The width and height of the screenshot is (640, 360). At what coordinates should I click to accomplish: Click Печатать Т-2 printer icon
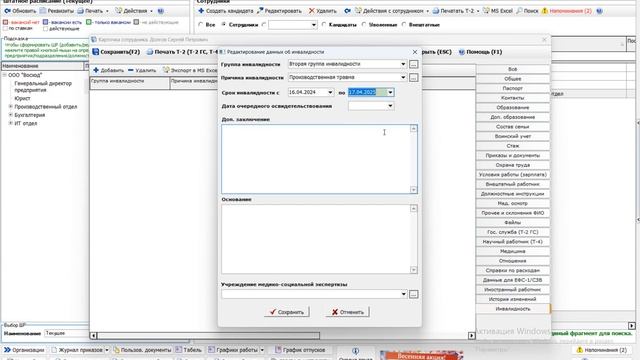(436, 11)
